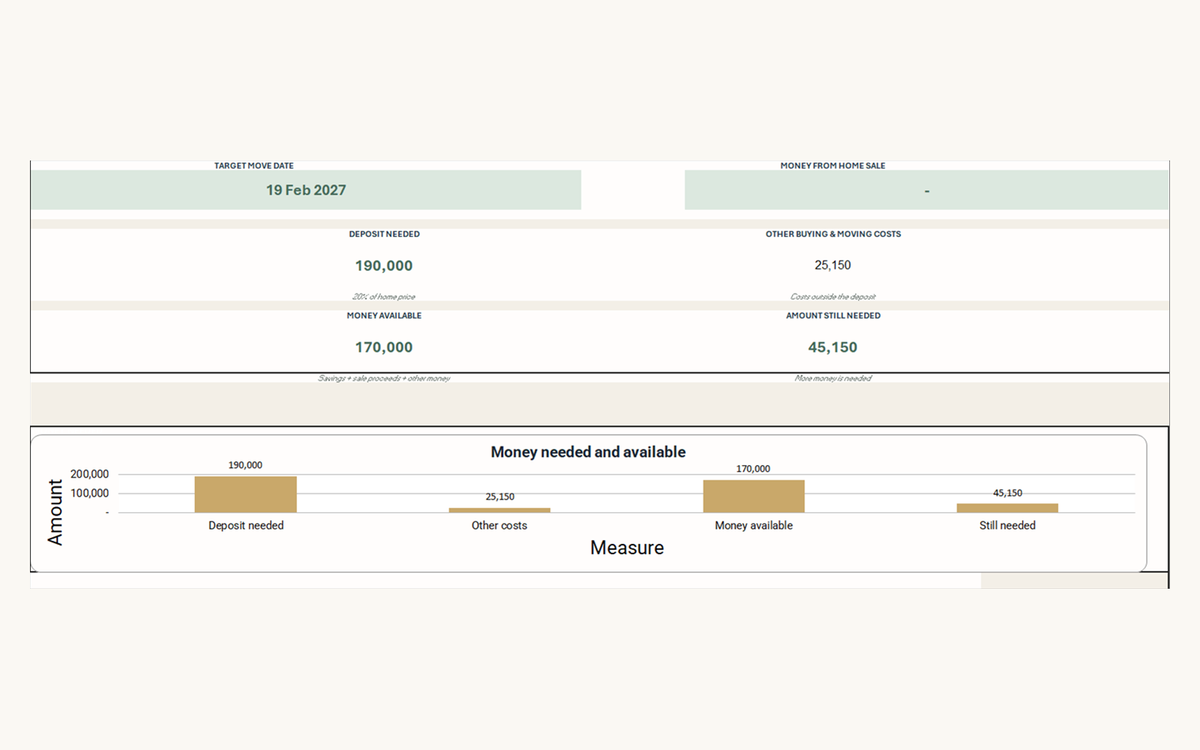Click the 100,000 vertical axis tick label
Image resolution: width=1200 pixels, height=750 pixels.
tap(89, 494)
